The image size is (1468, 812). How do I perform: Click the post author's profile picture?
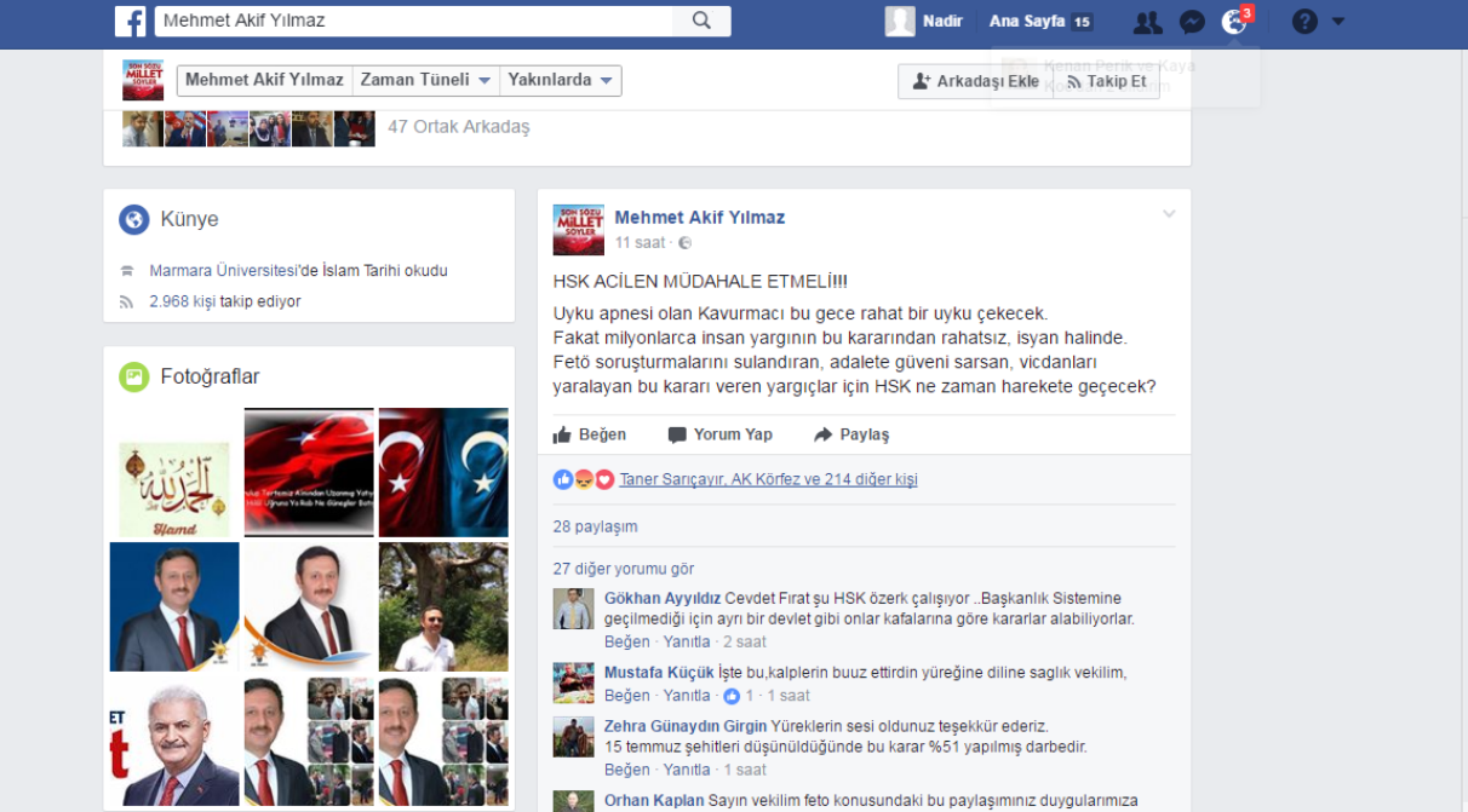click(578, 230)
